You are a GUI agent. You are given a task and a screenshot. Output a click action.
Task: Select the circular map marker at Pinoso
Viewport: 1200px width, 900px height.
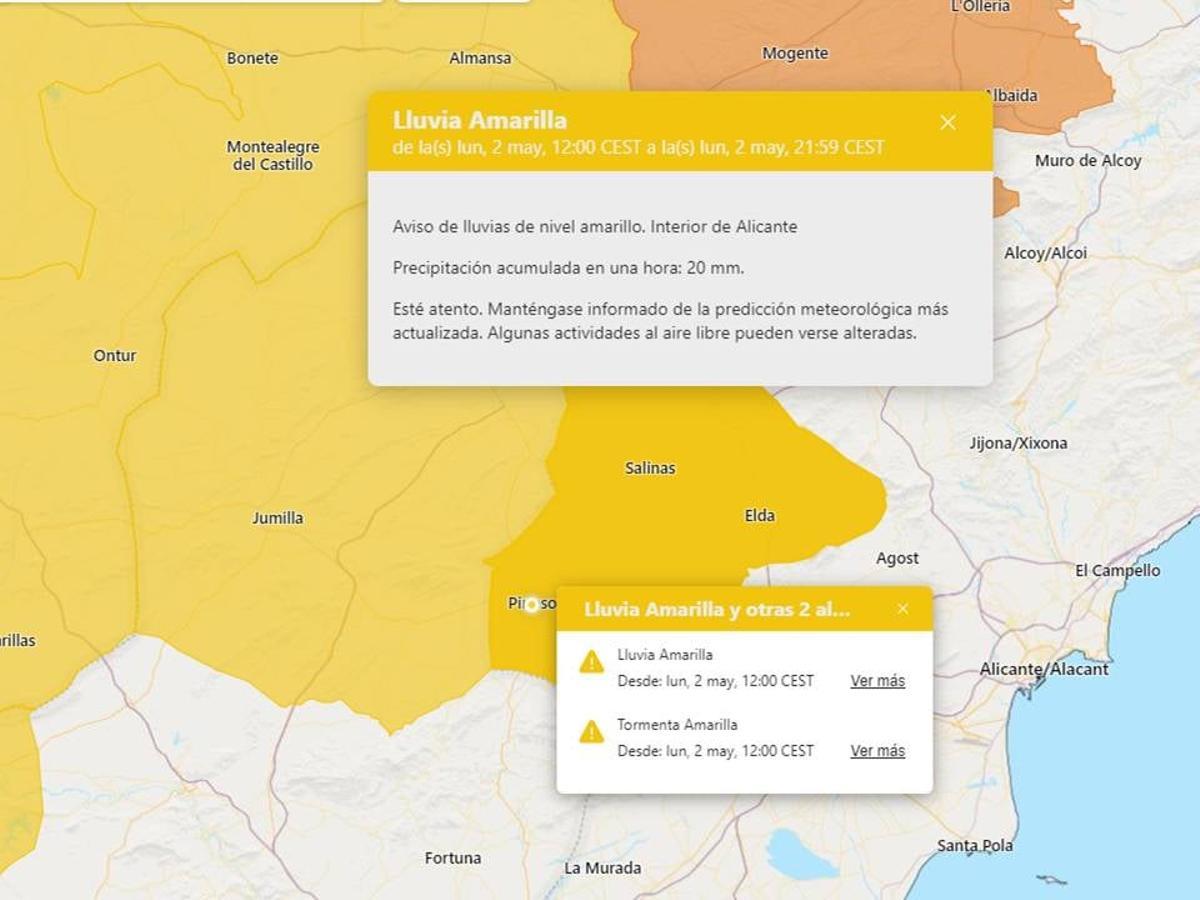click(x=532, y=604)
